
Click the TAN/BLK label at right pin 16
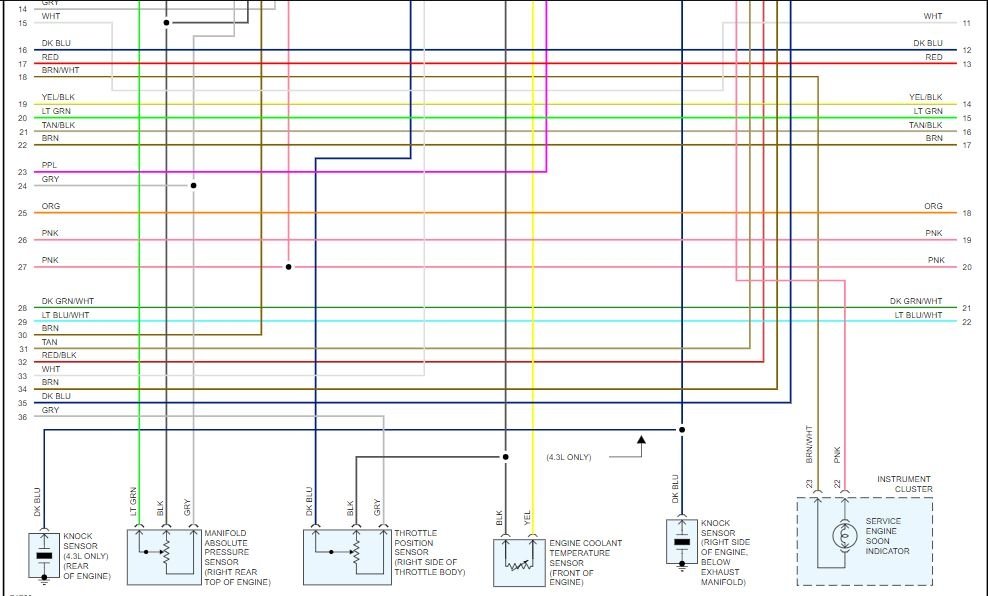[926, 125]
